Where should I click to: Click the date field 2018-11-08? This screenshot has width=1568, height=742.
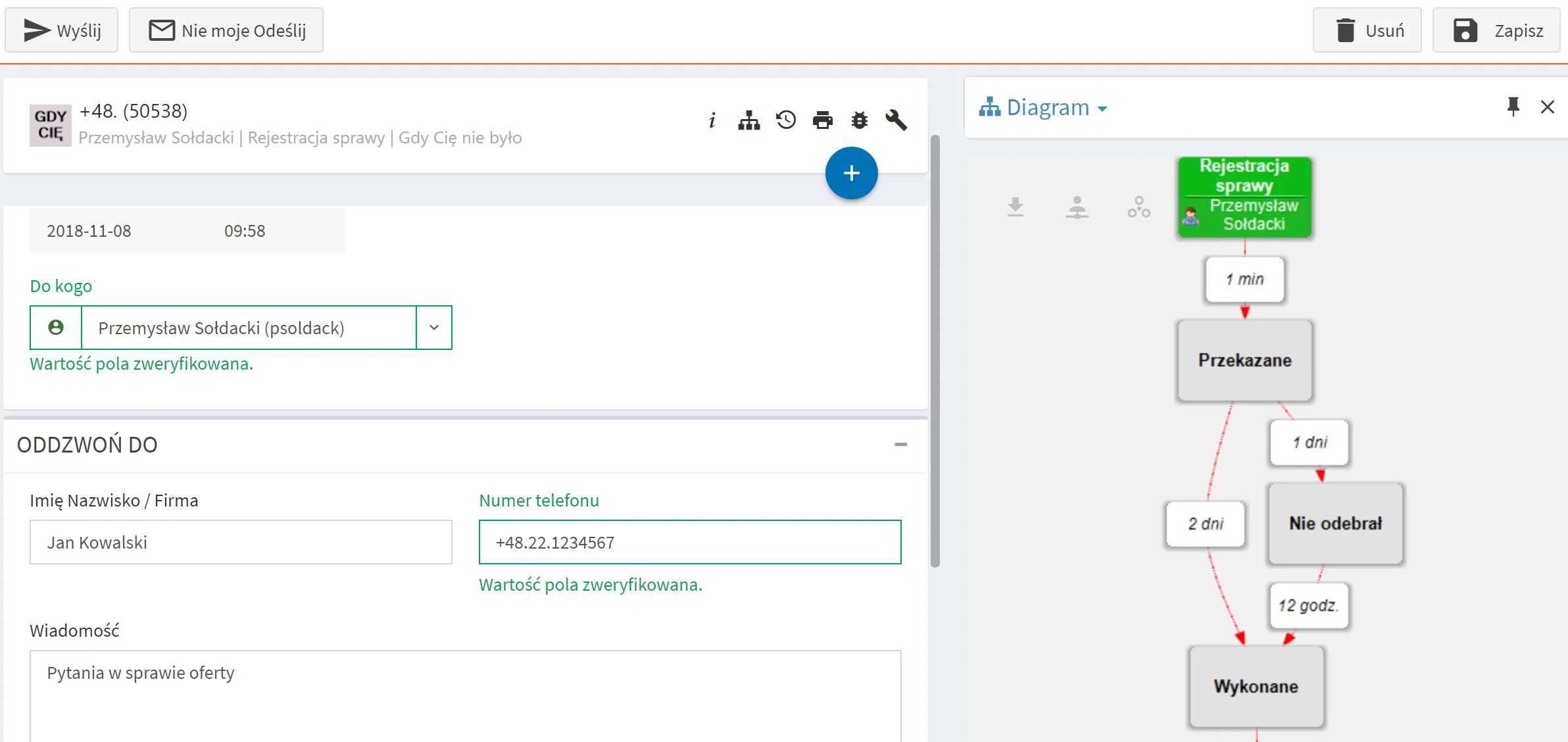tap(89, 231)
